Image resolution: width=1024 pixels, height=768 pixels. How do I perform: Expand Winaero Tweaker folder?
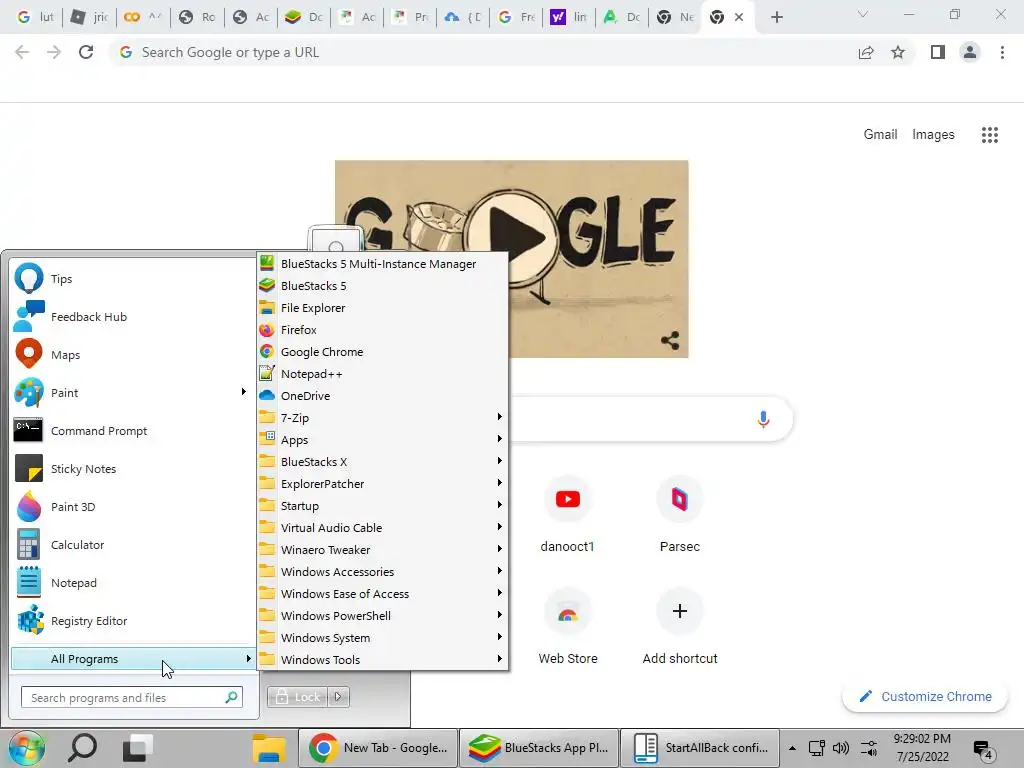[x=383, y=550]
